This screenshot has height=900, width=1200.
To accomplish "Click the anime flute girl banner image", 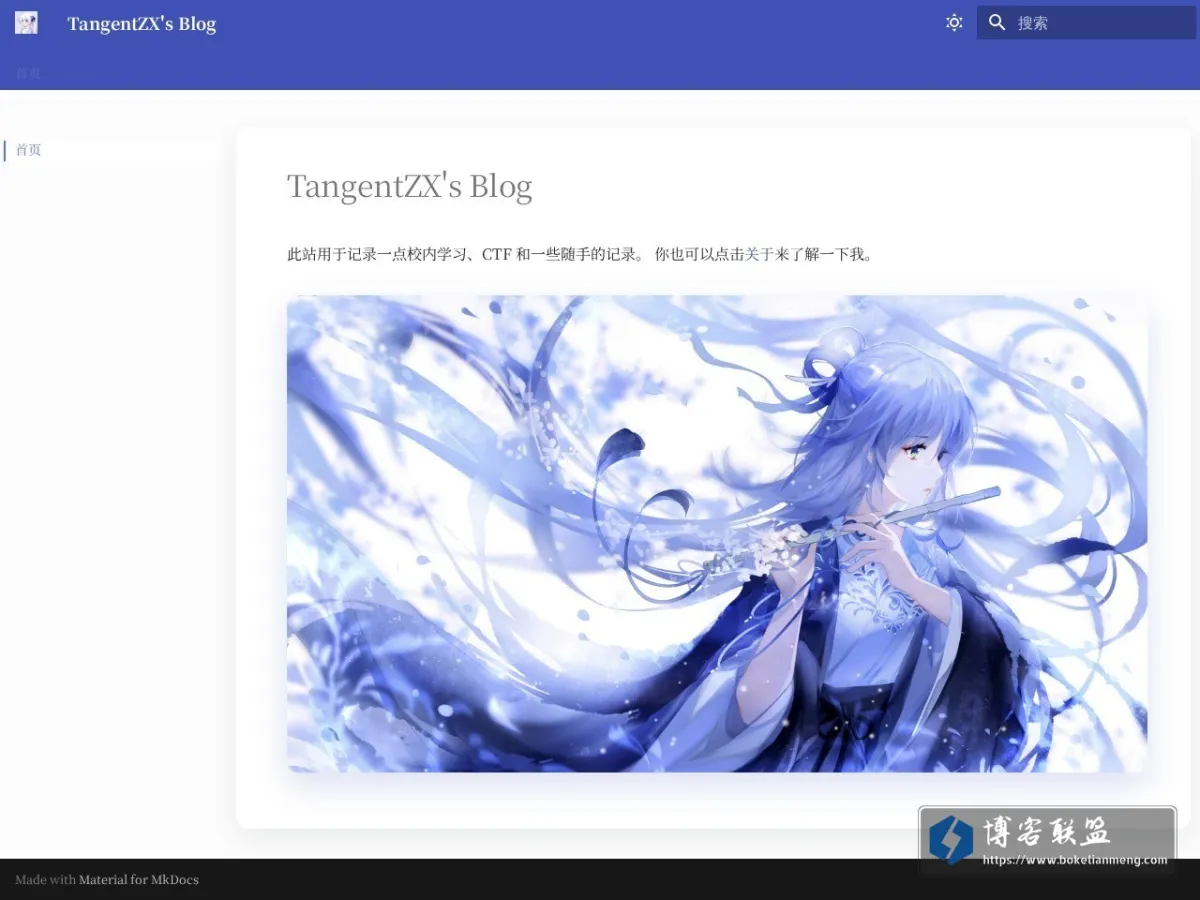I will (x=717, y=533).
